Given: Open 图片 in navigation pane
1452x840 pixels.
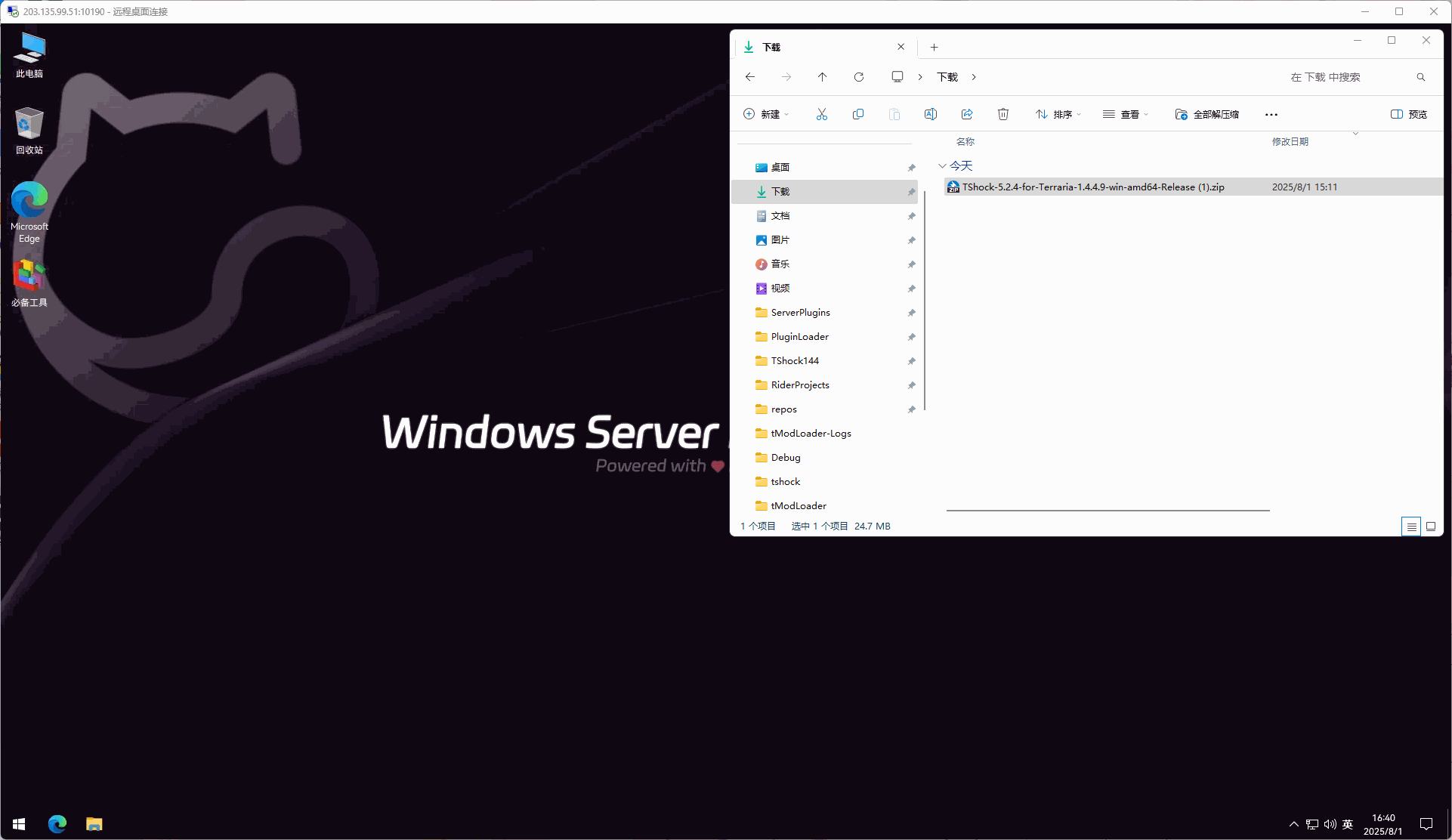Looking at the screenshot, I should 825,240.
